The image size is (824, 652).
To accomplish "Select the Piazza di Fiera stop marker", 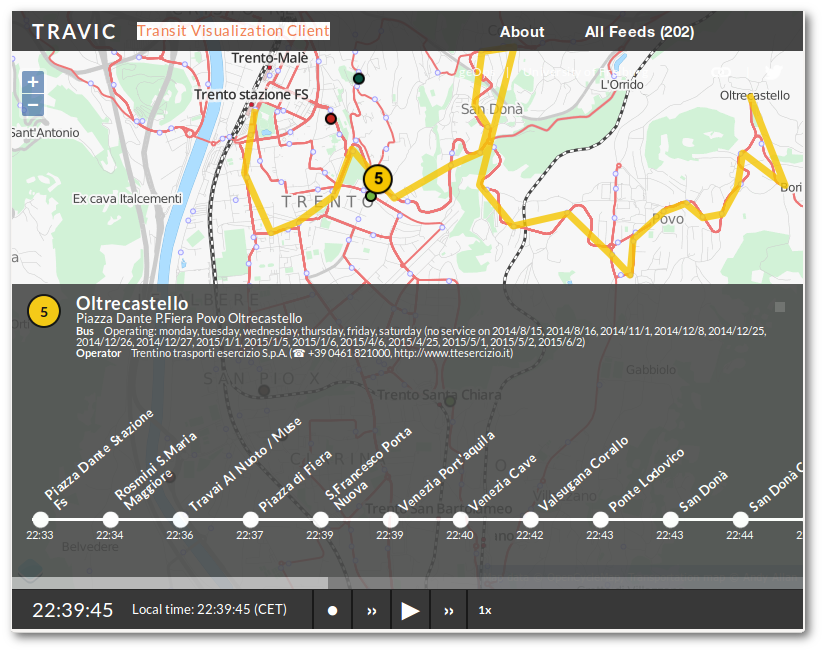I will (251, 520).
